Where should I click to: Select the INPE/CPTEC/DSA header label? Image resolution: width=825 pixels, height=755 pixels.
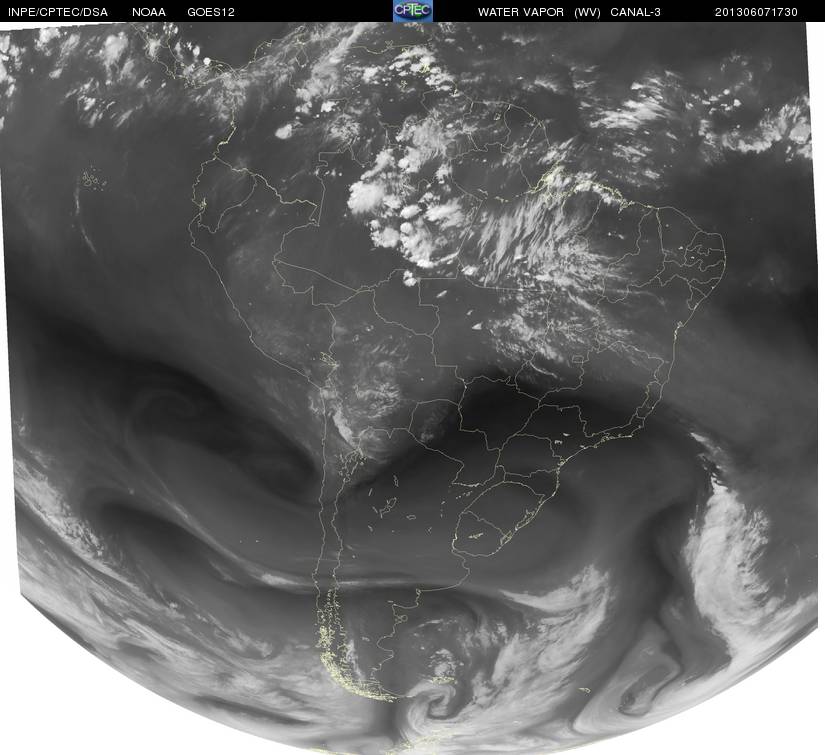click(58, 12)
